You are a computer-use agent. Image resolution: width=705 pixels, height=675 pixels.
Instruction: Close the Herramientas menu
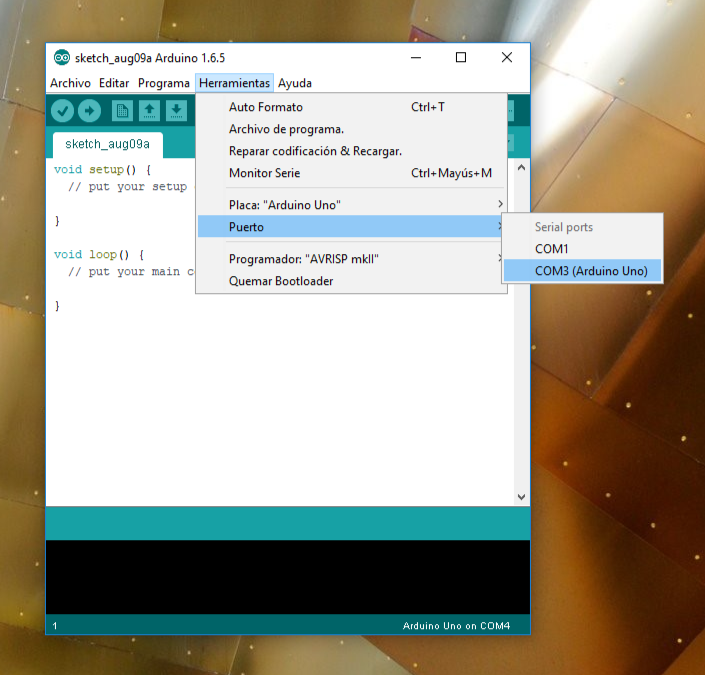234,83
